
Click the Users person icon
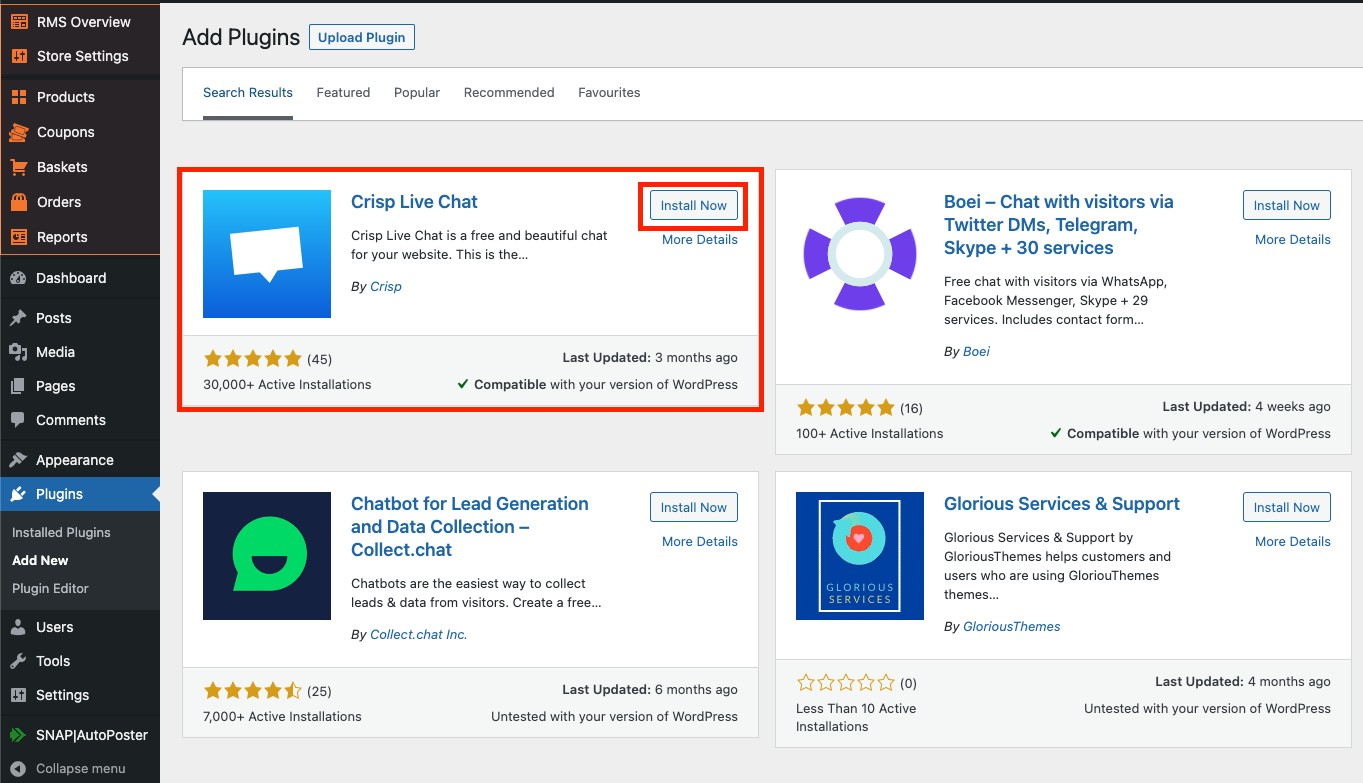18,627
